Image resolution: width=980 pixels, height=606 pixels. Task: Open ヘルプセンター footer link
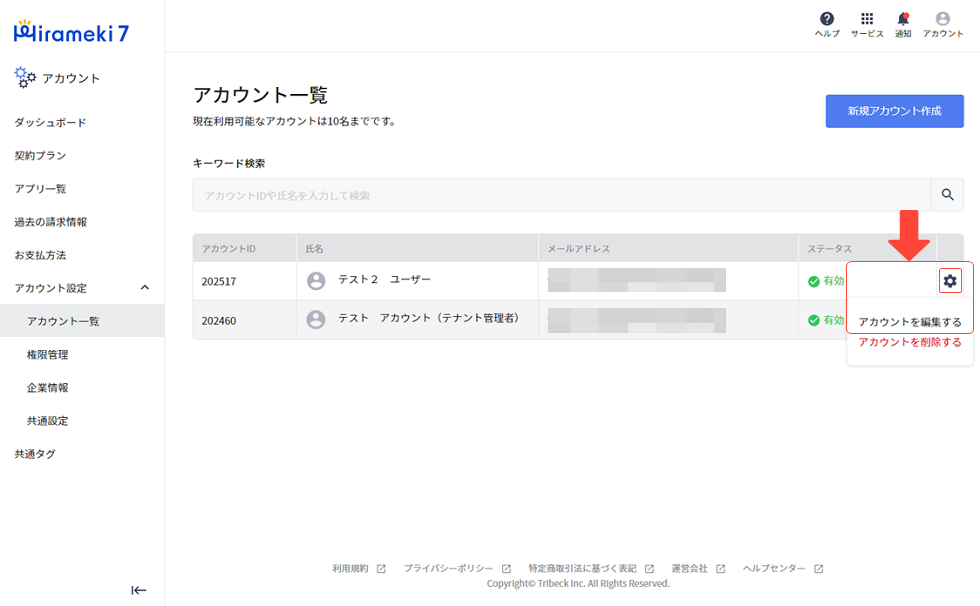(774, 569)
